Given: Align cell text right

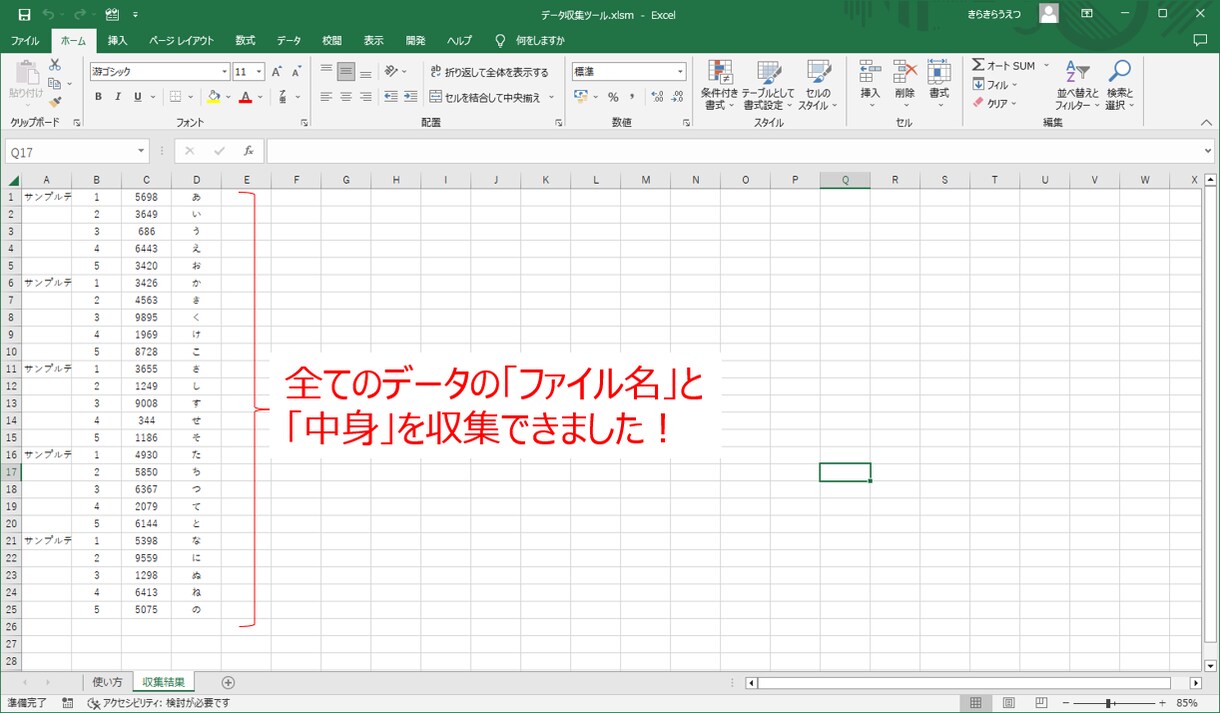Looking at the screenshot, I should (365, 97).
